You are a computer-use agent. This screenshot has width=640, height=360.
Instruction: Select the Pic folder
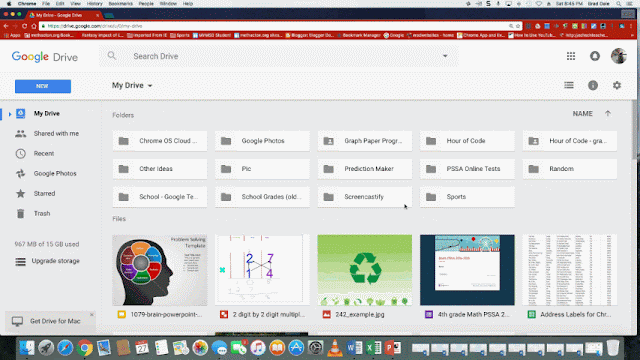tap(262, 169)
